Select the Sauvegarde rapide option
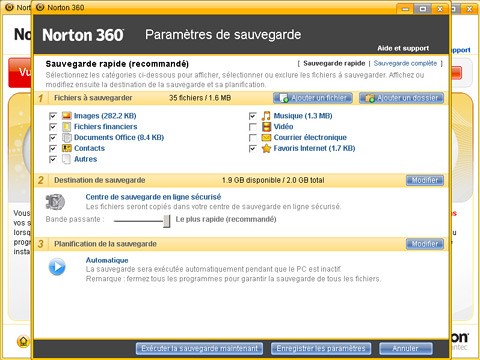The width and height of the screenshot is (480, 360). click(334, 63)
